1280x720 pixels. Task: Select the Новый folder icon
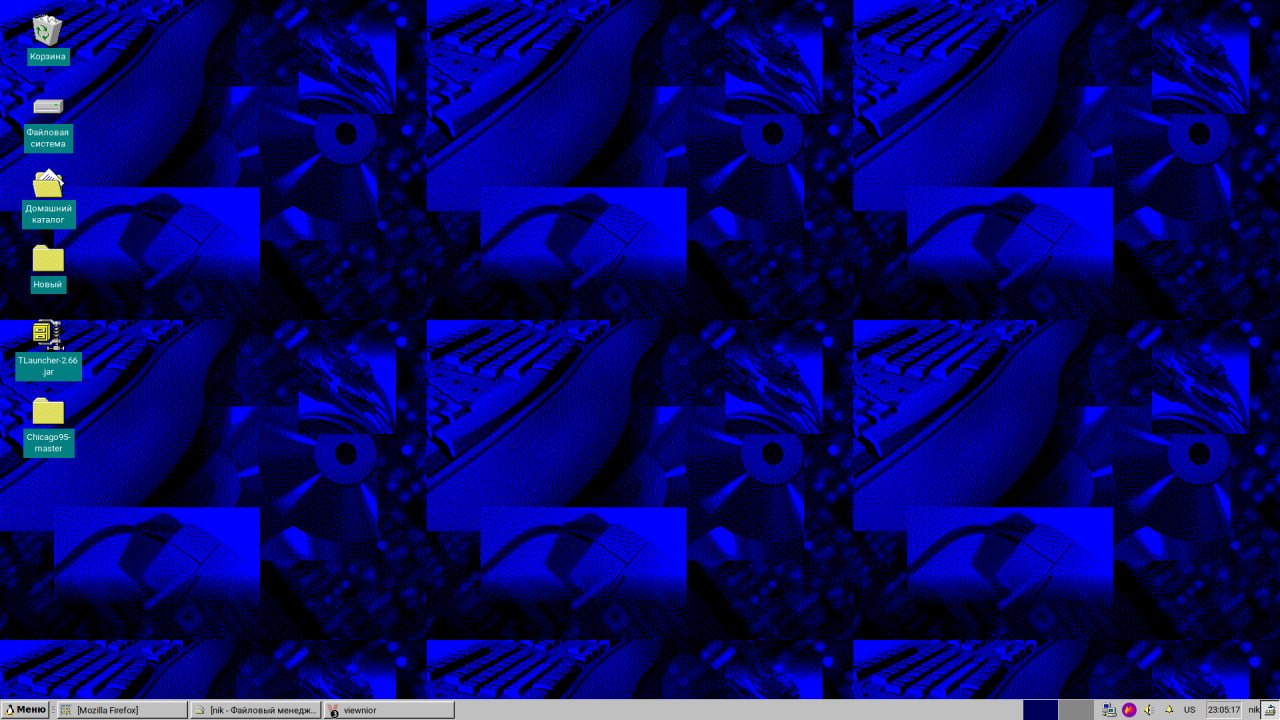point(48,258)
